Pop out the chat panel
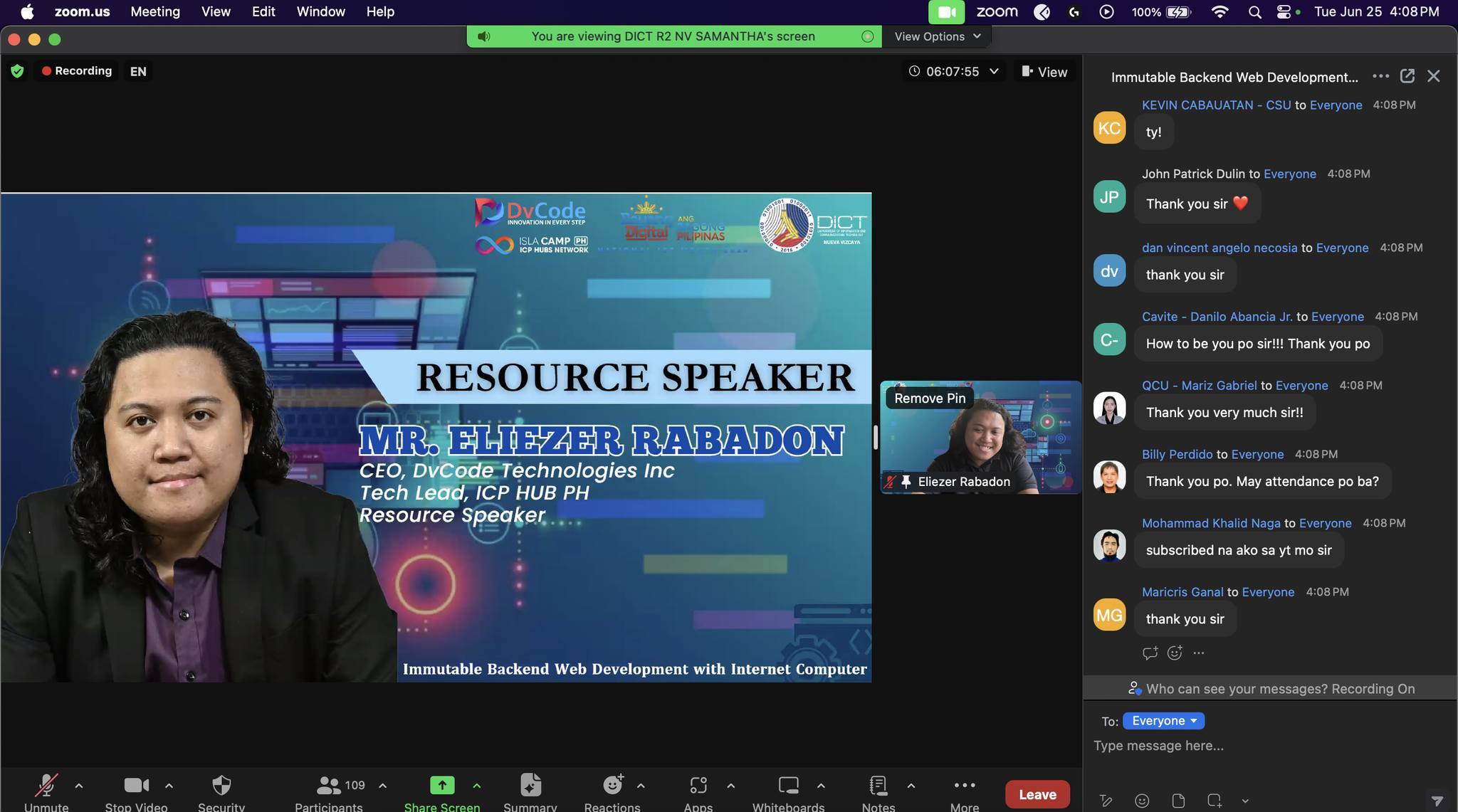 pos(1407,76)
